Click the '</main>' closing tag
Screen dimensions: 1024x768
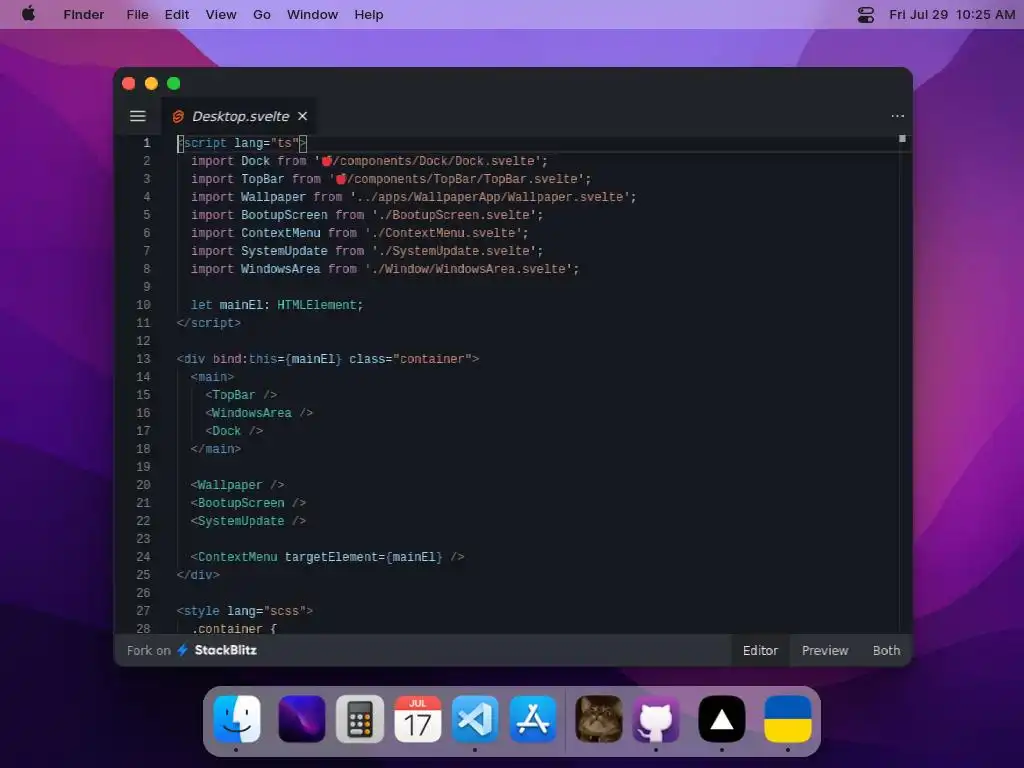tap(216, 449)
